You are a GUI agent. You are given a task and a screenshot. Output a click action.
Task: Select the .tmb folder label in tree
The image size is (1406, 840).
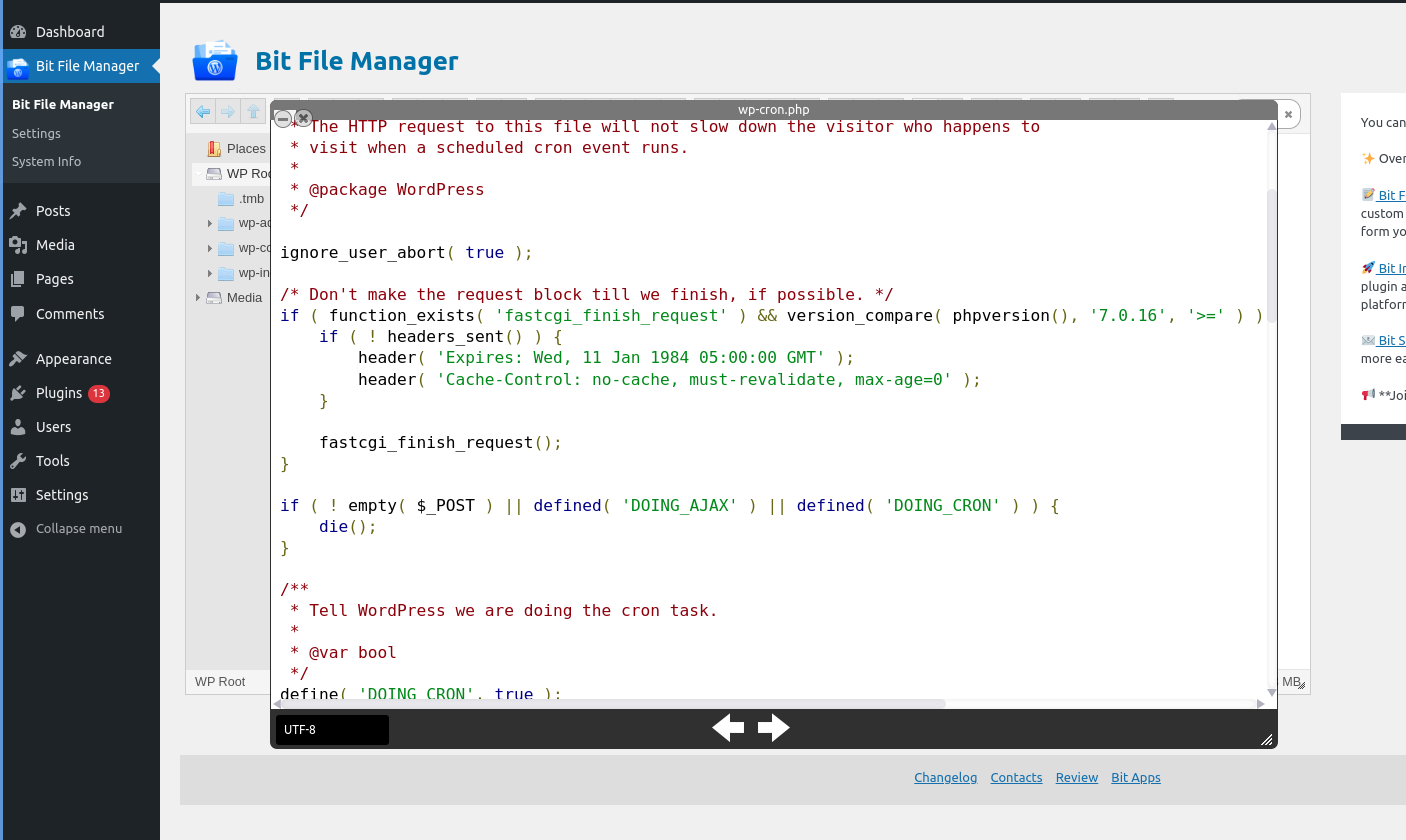click(251, 199)
